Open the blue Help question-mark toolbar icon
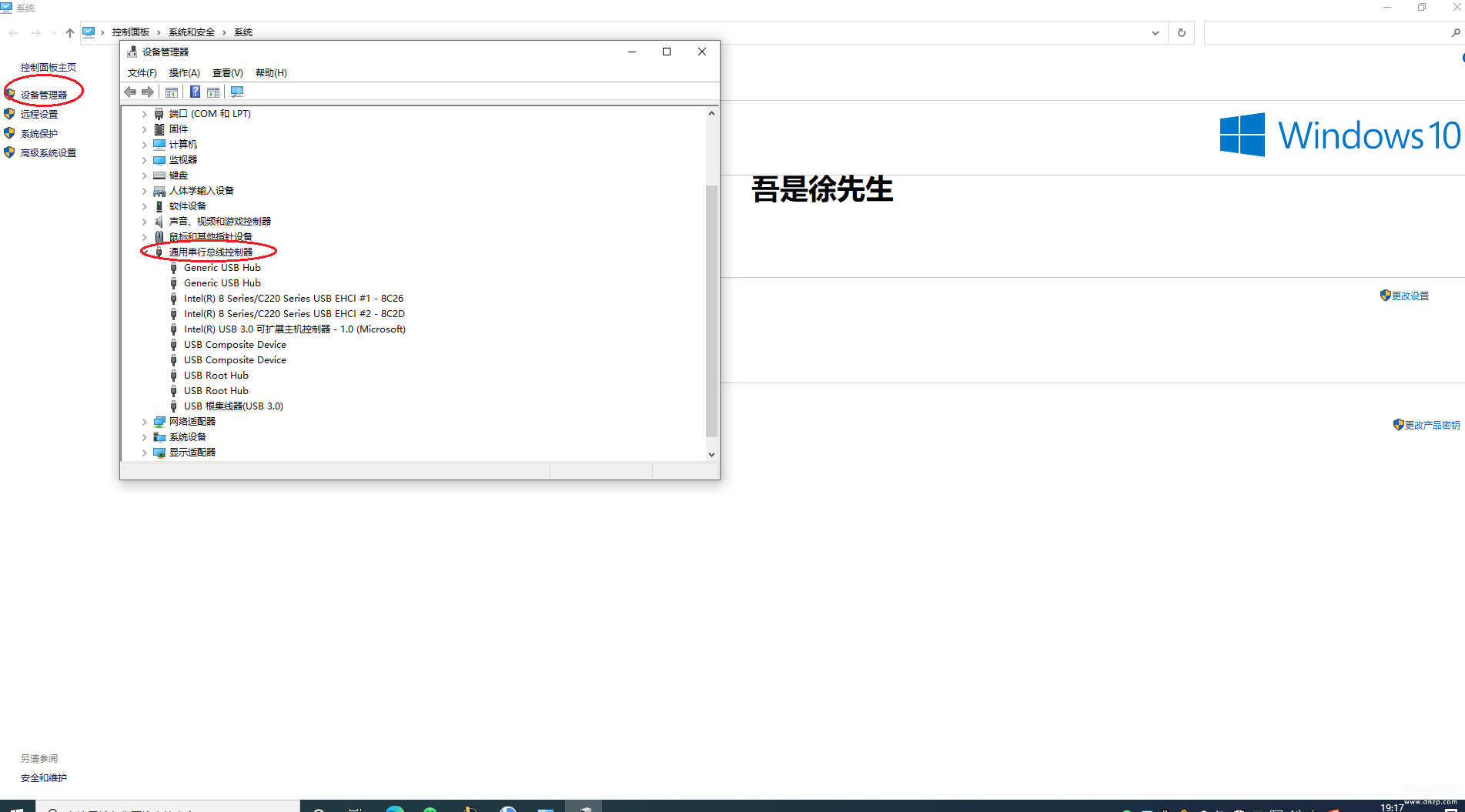The height and width of the screenshot is (812, 1465). (196, 92)
